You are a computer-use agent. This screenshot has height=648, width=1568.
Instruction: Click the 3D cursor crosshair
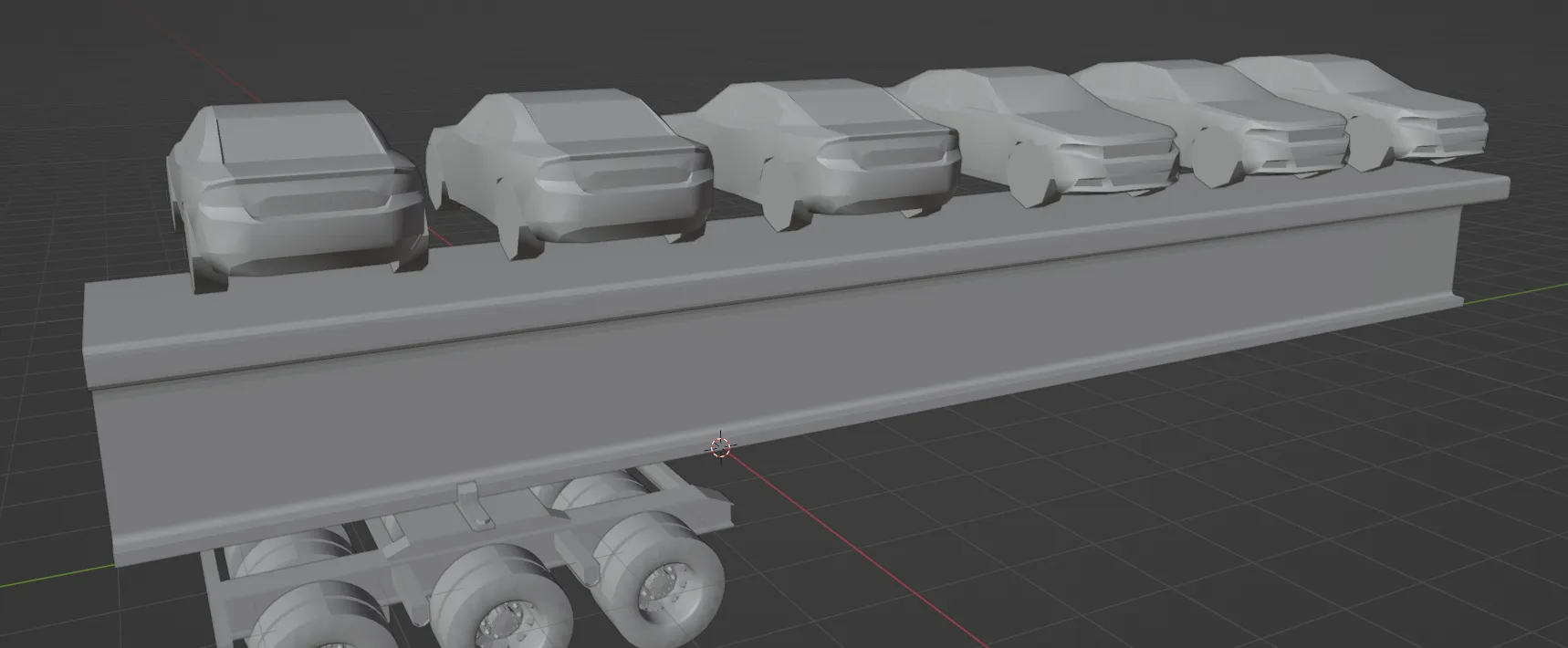pos(721,447)
